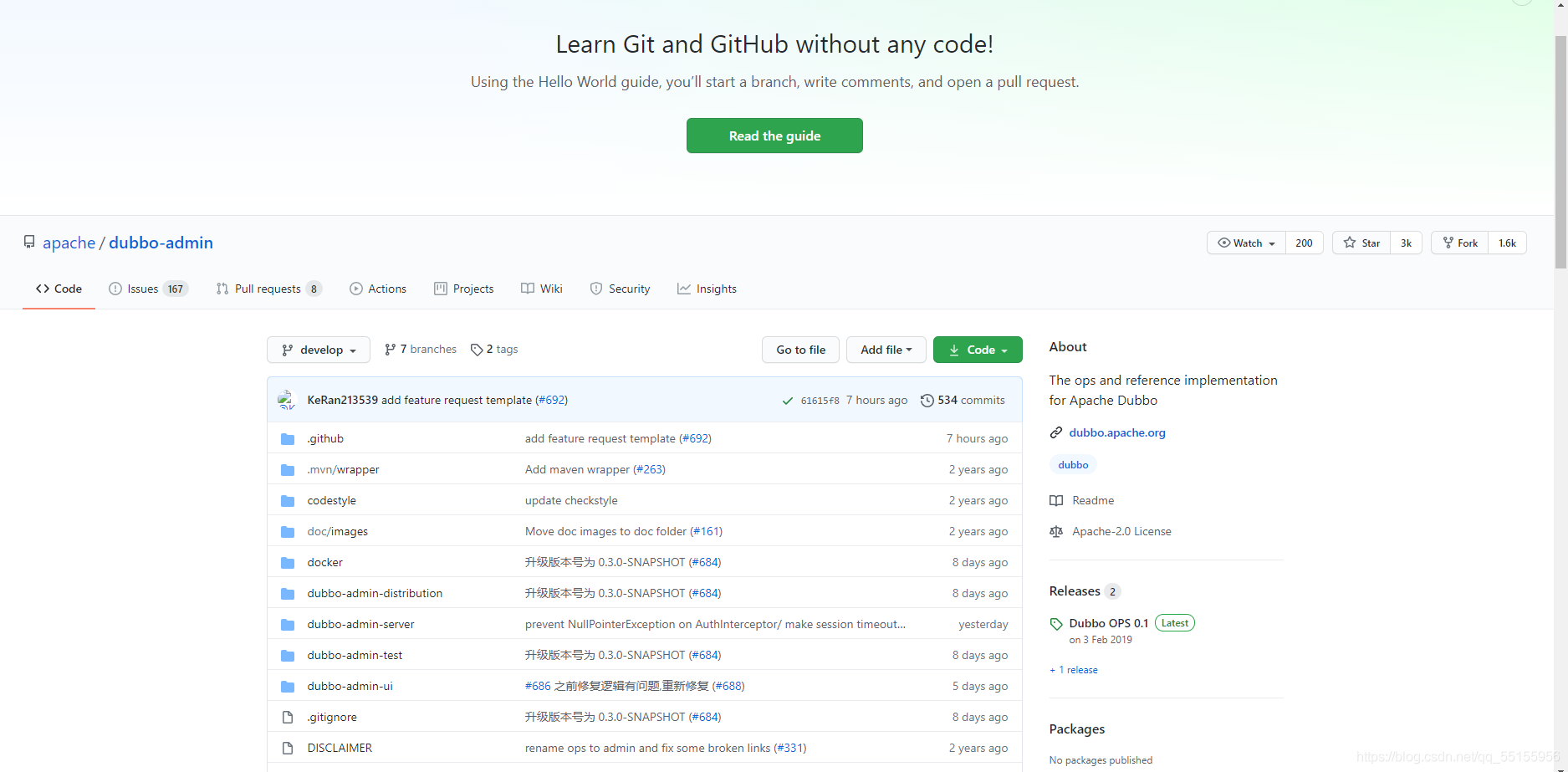Click the link icon beside dubbo.apache.org
The image size is (1568, 772).
tap(1056, 432)
